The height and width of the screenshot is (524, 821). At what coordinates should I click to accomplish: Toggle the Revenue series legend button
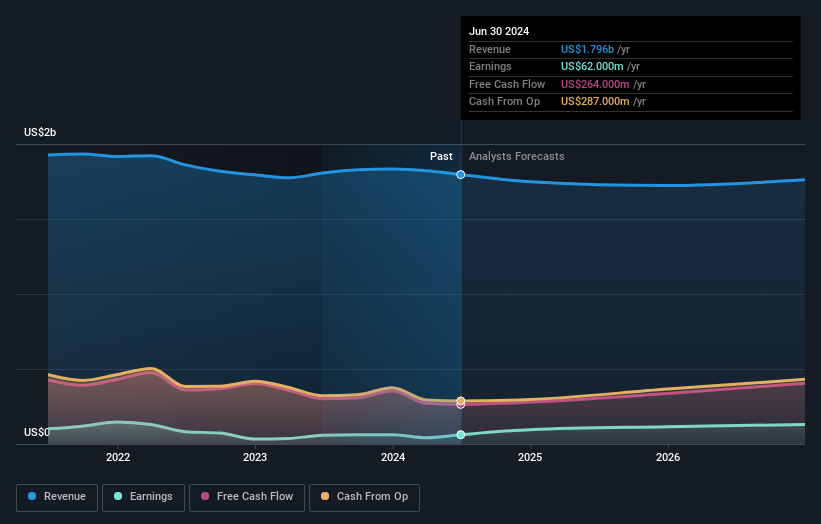(x=57, y=497)
